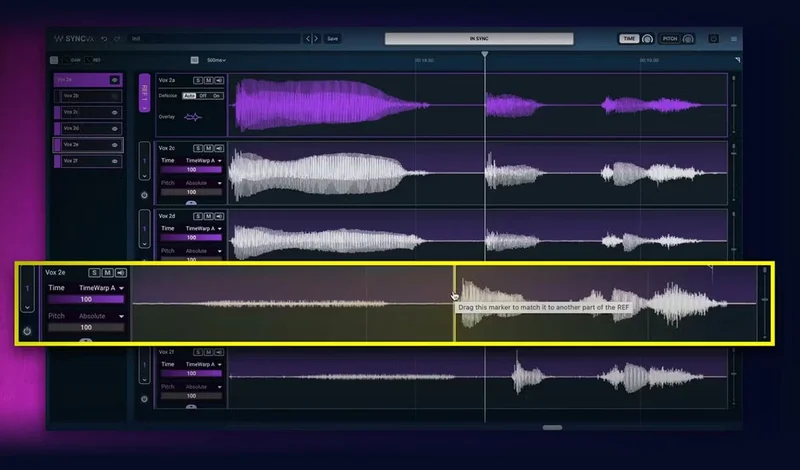
Task: Click the speaker icon on Vox 2a
Action: click(x=219, y=81)
